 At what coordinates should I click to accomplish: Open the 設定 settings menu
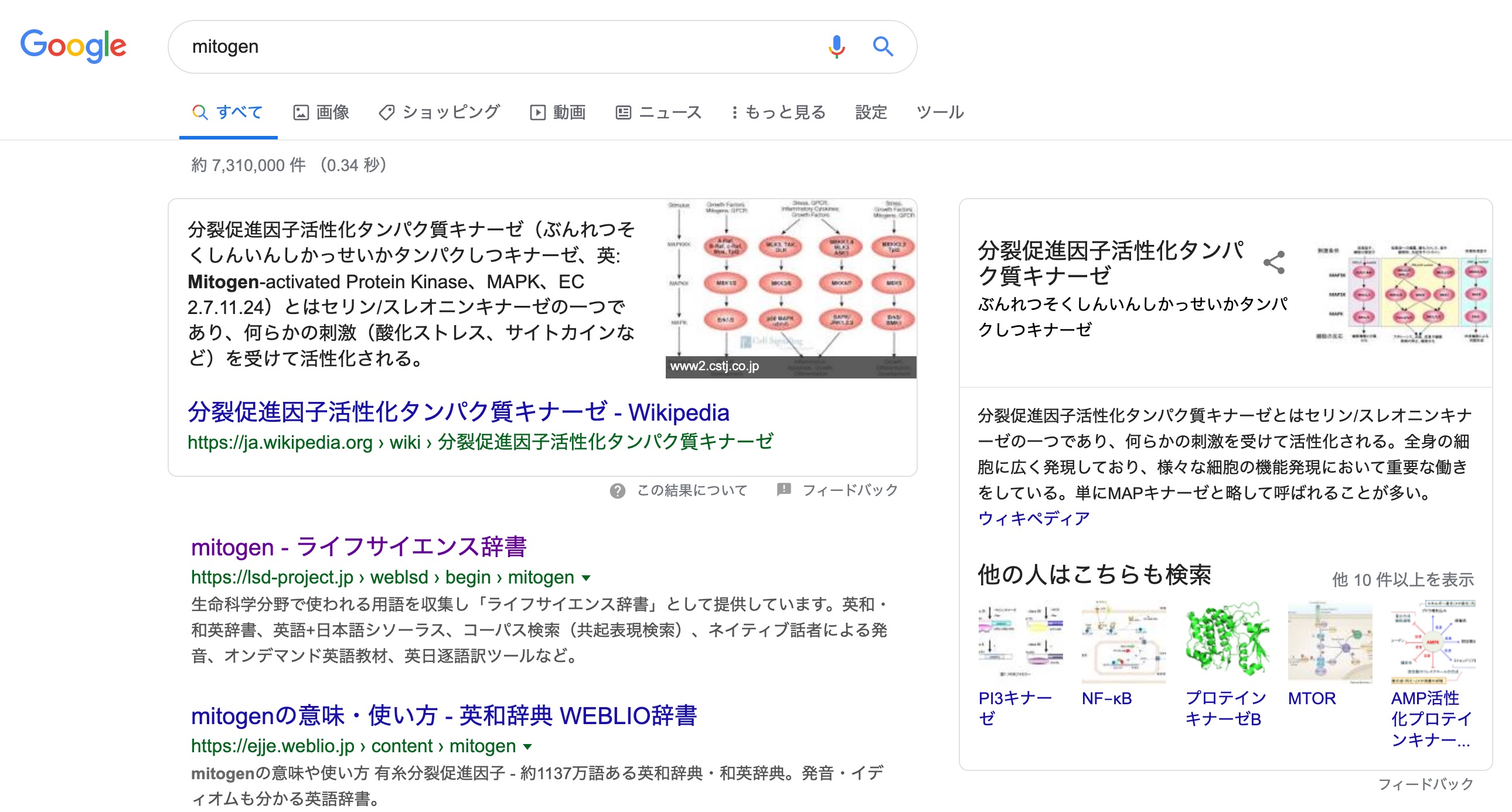870,112
